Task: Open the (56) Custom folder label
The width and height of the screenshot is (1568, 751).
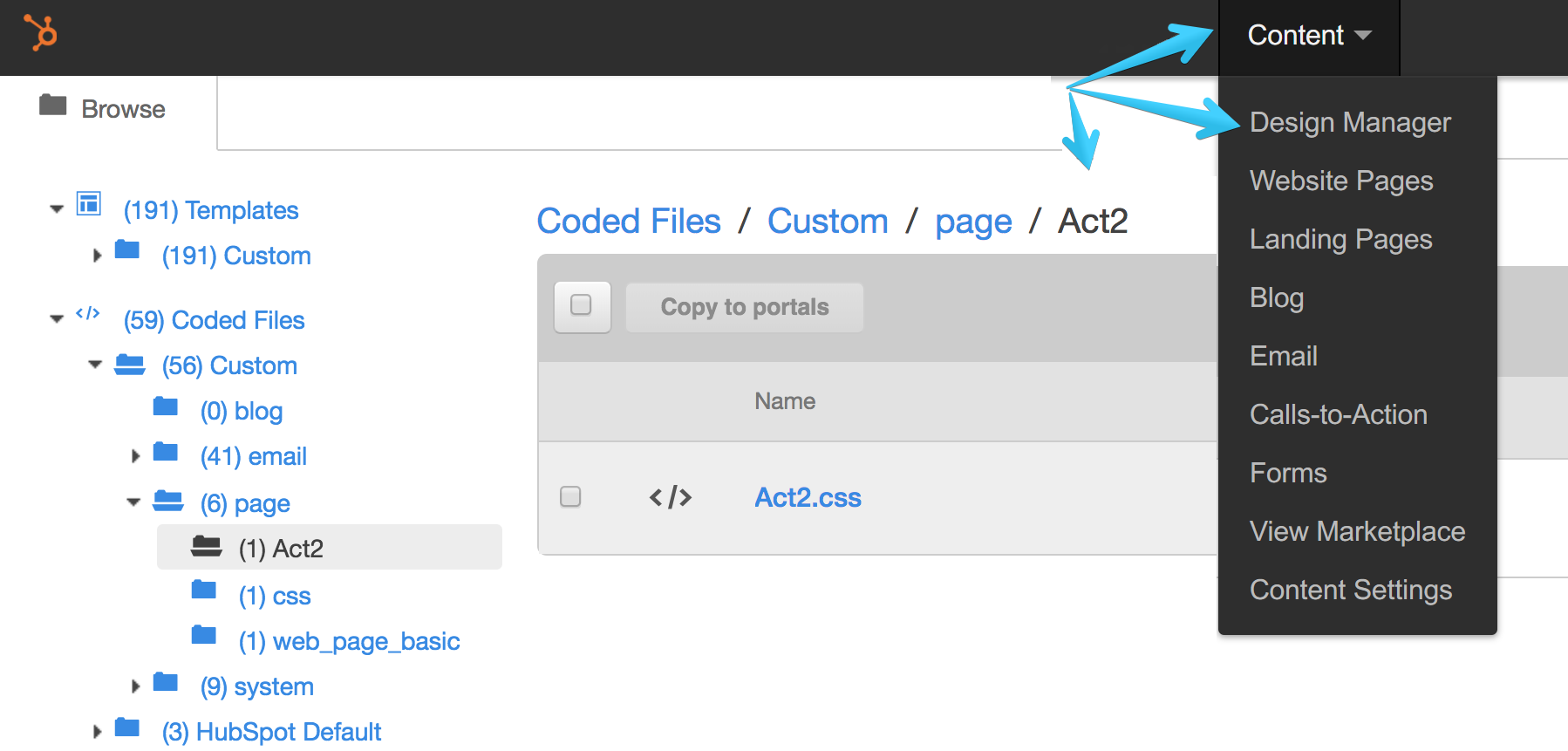Action: pyautogui.click(x=229, y=365)
